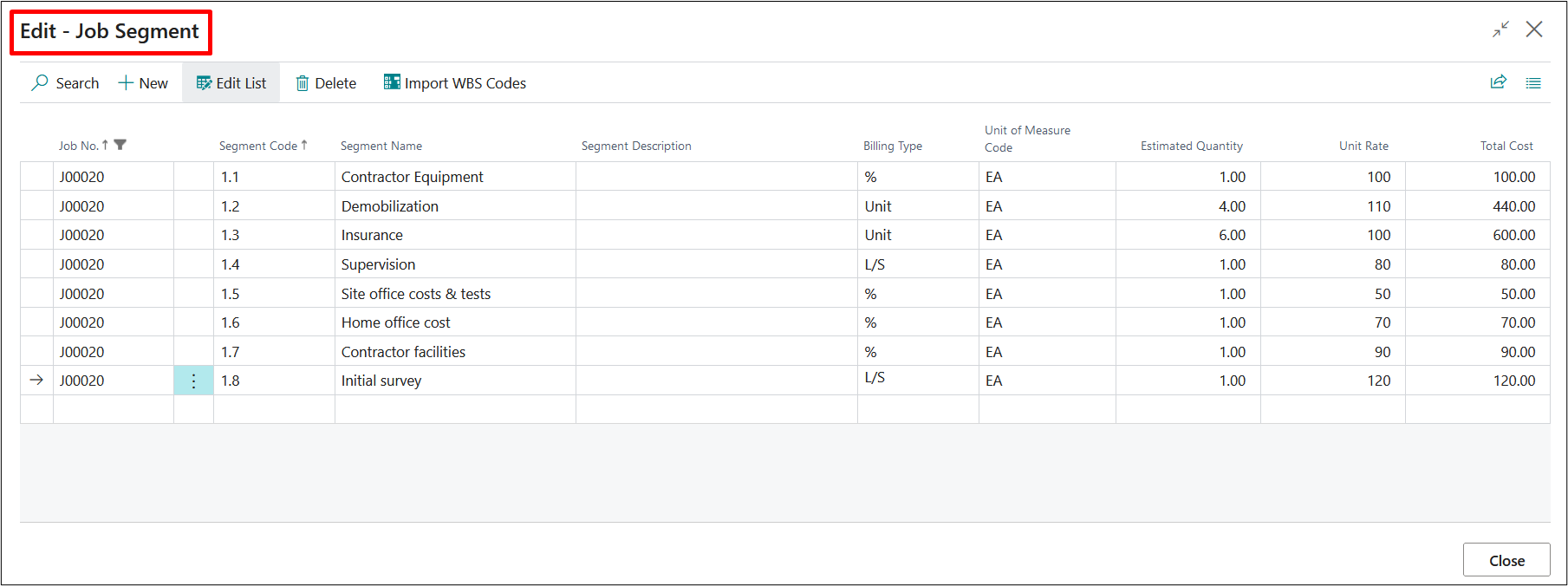Open filter on Job No. column

[x=120, y=145]
